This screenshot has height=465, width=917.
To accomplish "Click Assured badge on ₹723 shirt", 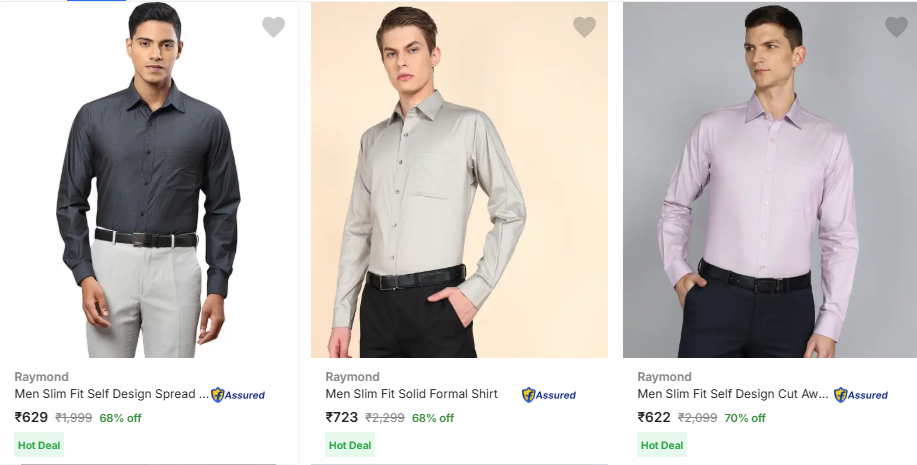I will point(549,395).
